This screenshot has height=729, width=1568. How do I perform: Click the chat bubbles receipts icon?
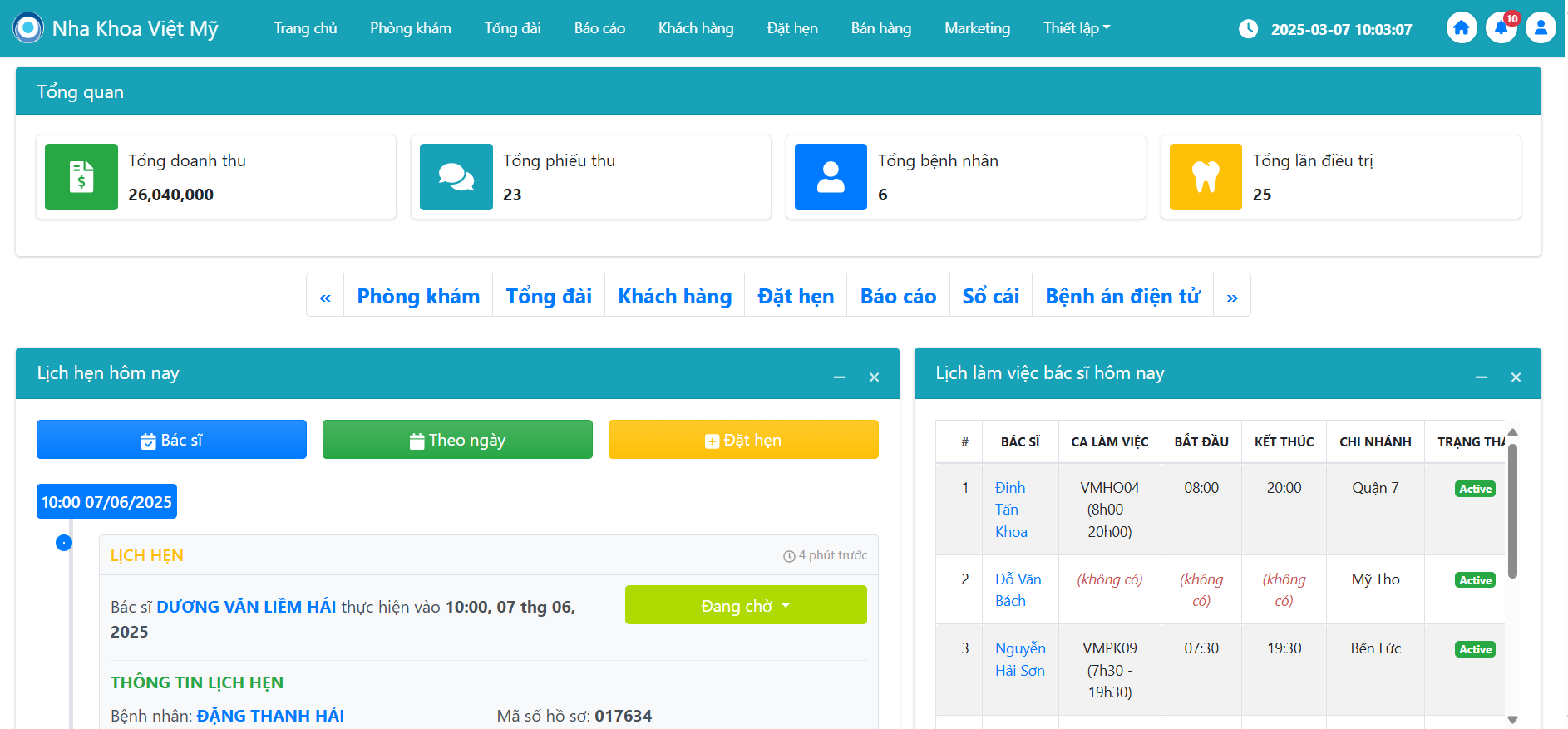[x=456, y=177]
